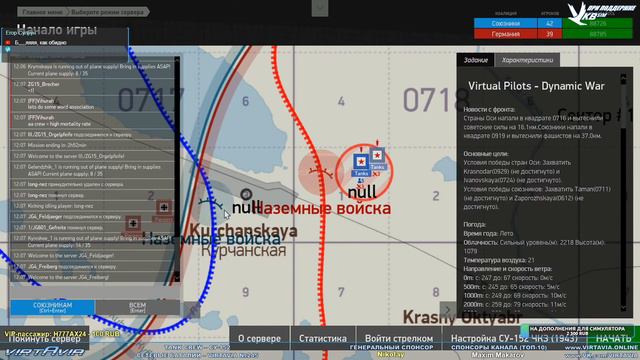Click the German airfield cross icon near sector 2
Image resolution: width=640 pixels, height=360 pixels.
tap(164, 207)
